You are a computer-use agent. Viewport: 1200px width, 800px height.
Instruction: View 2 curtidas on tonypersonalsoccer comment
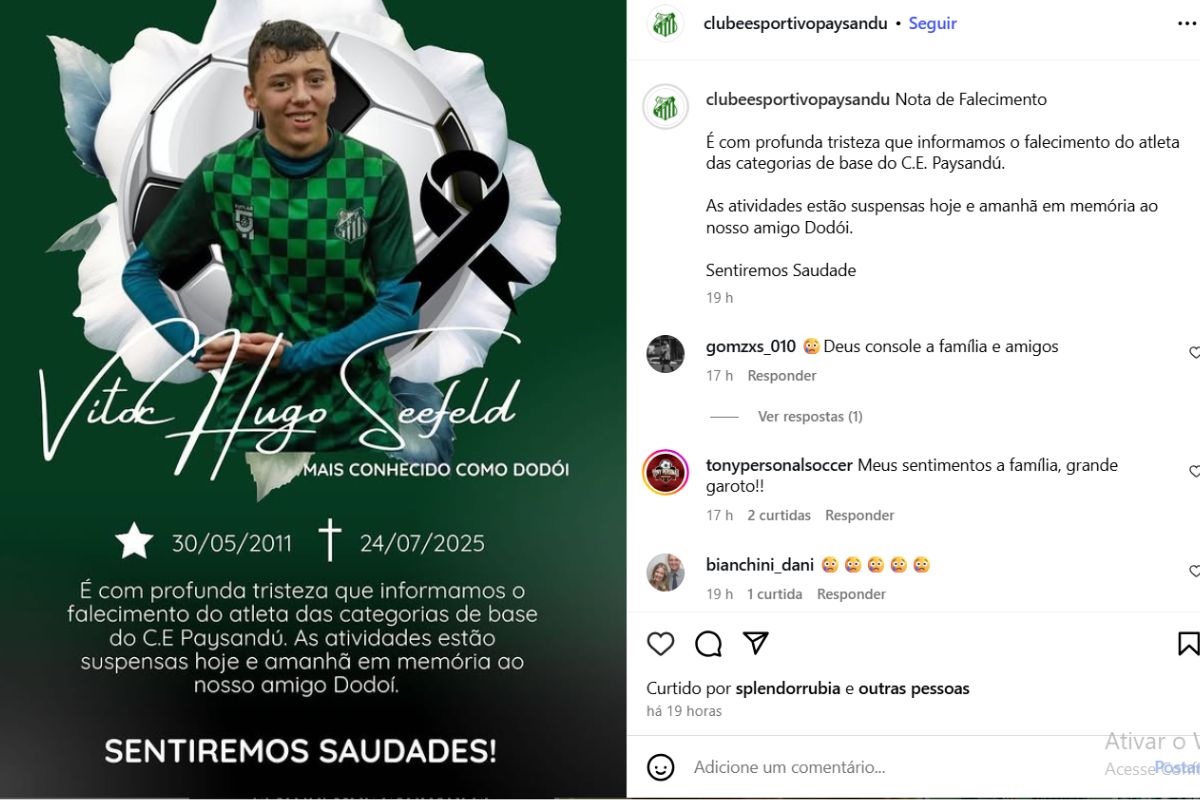pyautogui.click(x=779, y=515)
